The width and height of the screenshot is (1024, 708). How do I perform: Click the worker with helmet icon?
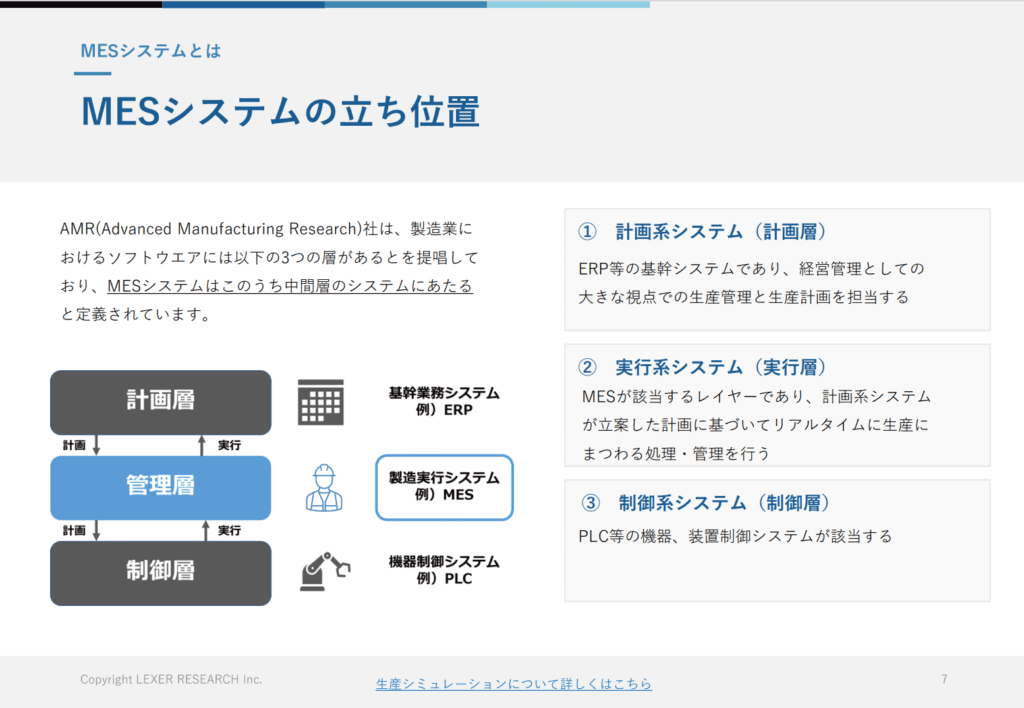[324, 488]
